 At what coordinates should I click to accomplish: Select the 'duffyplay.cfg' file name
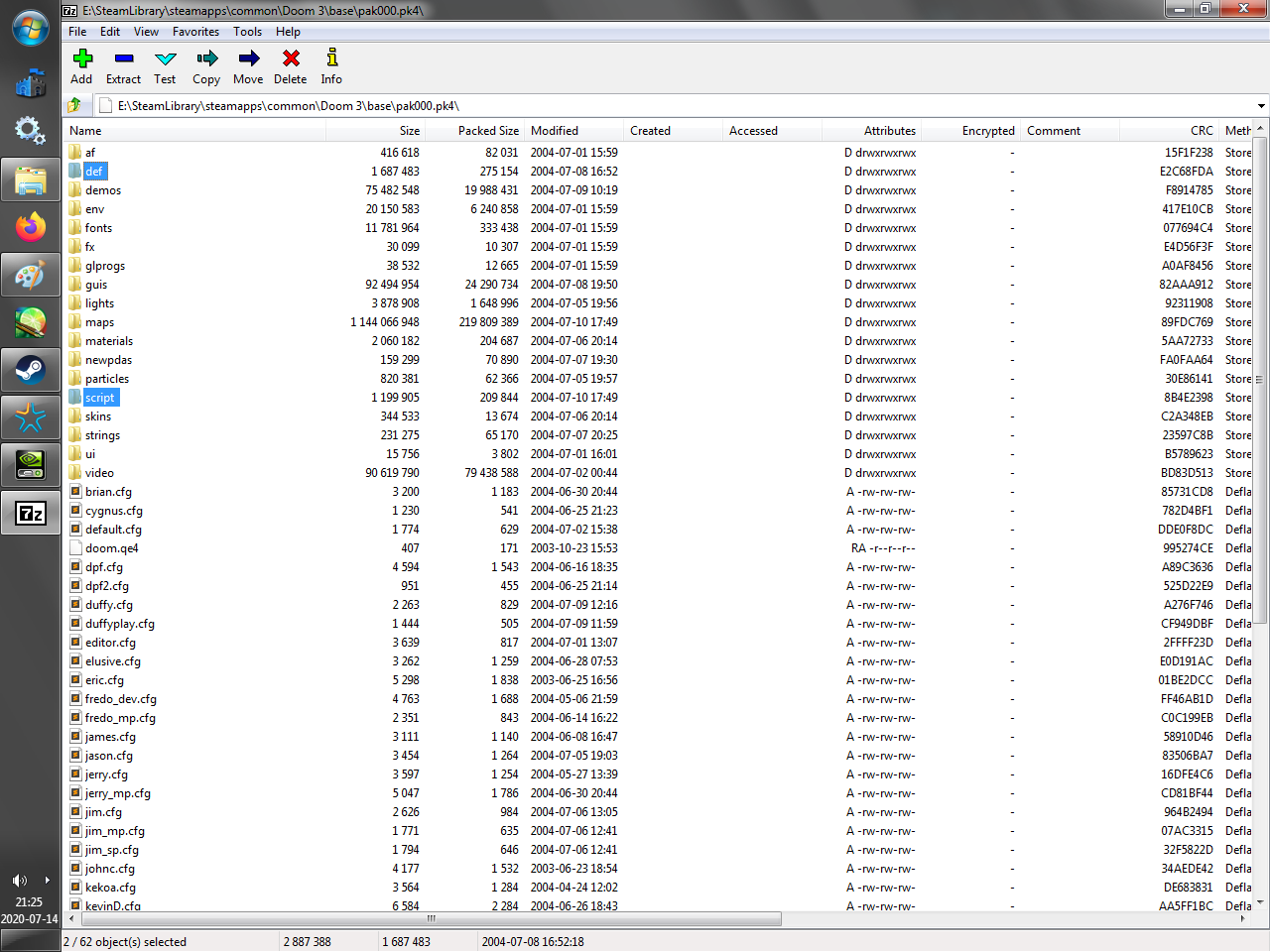[120, 623]
